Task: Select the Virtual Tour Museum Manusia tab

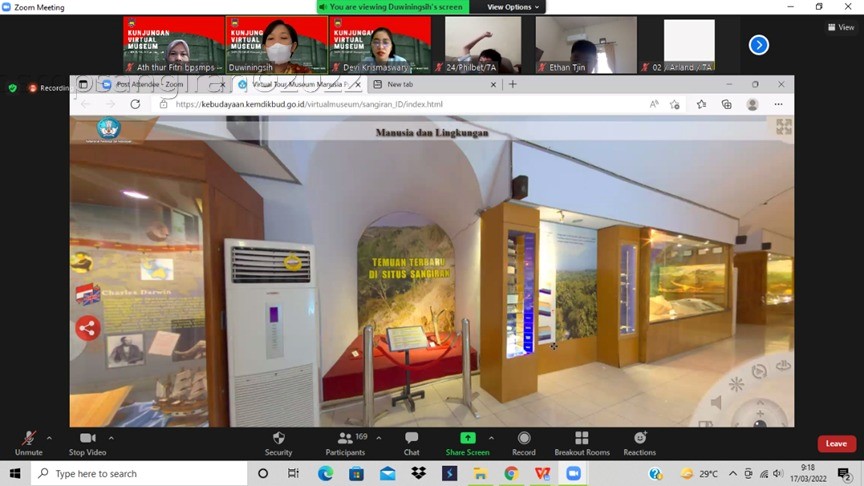Action: (298, 85)
